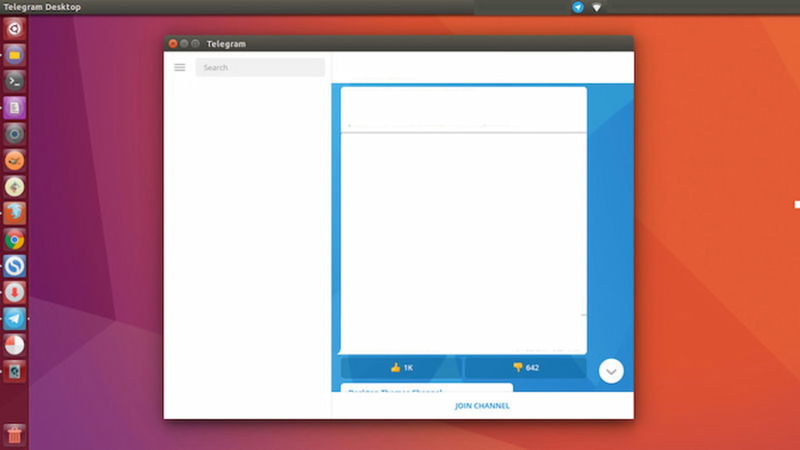Click the Telegram icon in the dock

(14, 319)
